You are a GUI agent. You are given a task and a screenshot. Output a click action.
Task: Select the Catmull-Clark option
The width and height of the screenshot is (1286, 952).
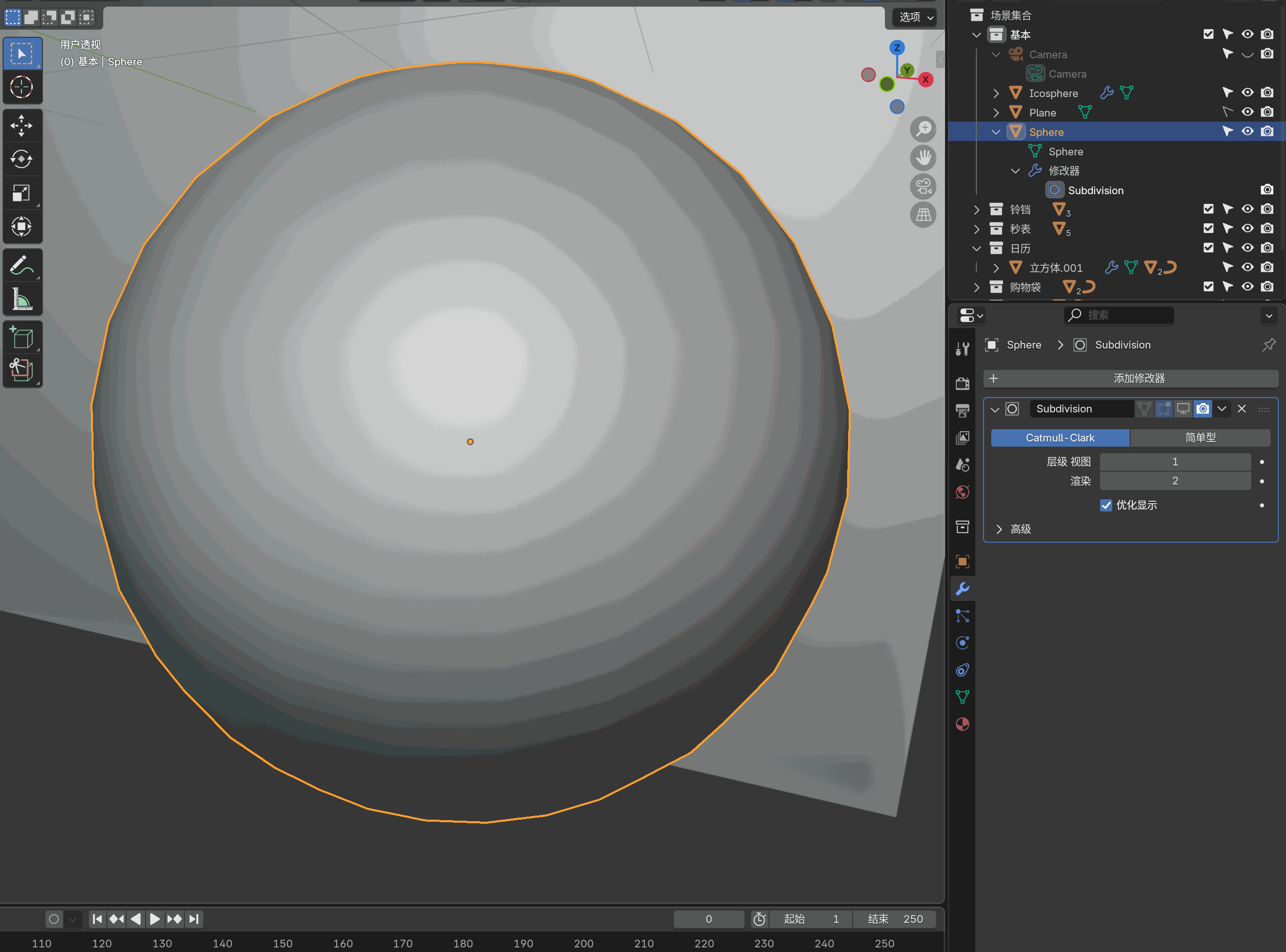click(x=1060, y=438)
